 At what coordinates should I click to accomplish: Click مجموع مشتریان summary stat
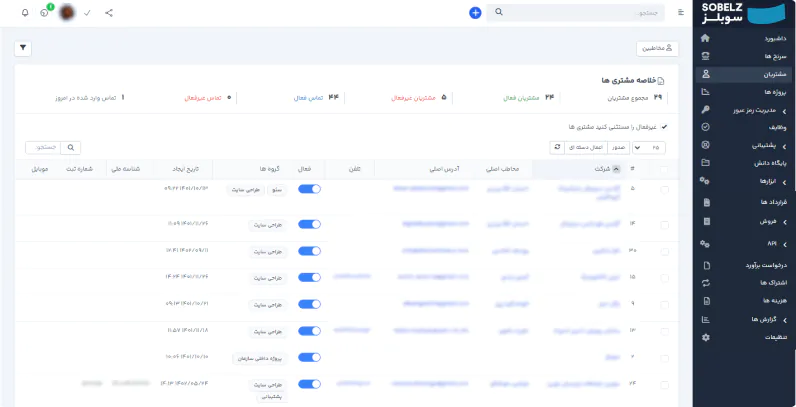[x=635, y=97]
